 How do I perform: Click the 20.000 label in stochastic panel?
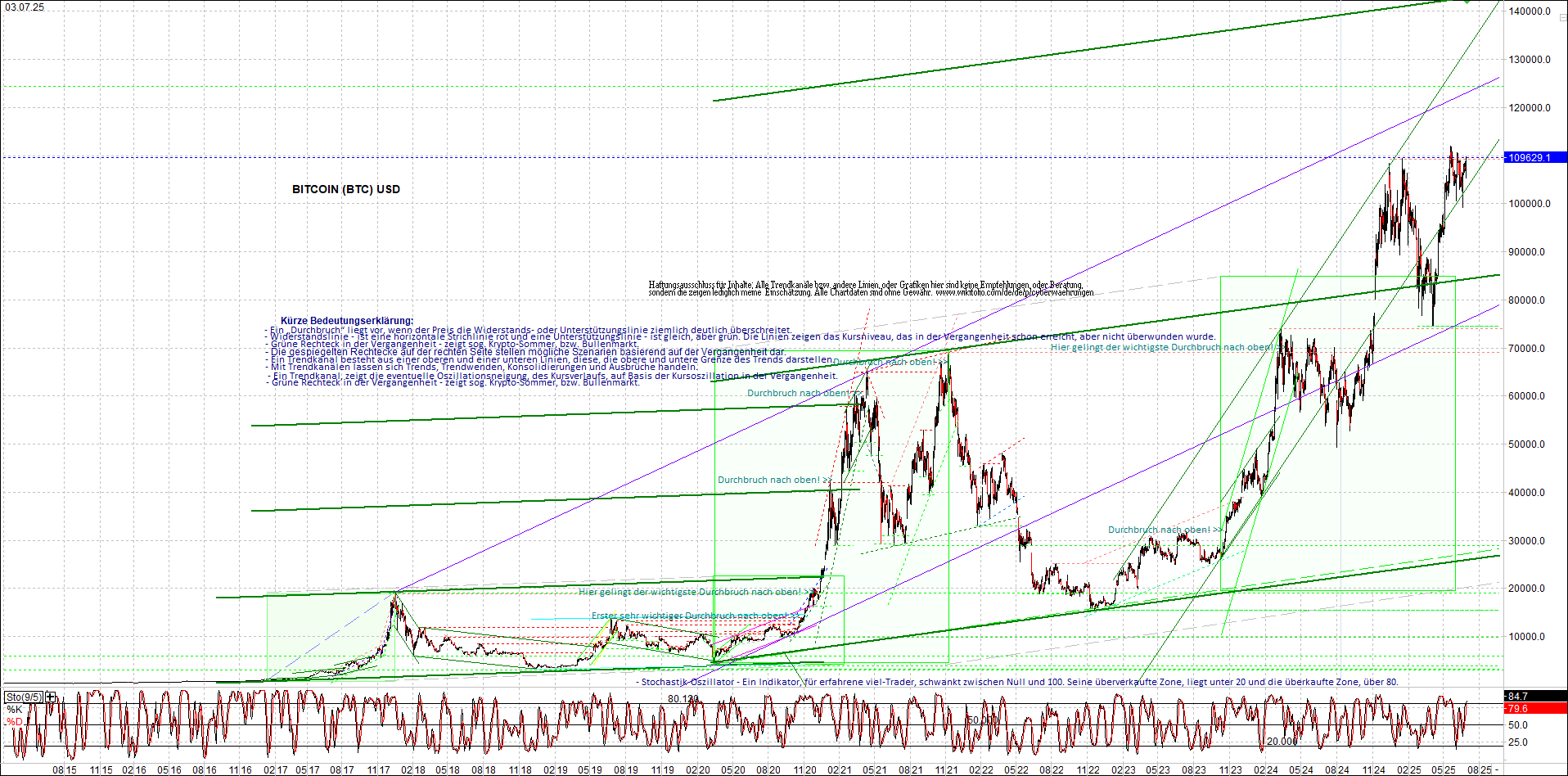click(x=1282, y=742)
